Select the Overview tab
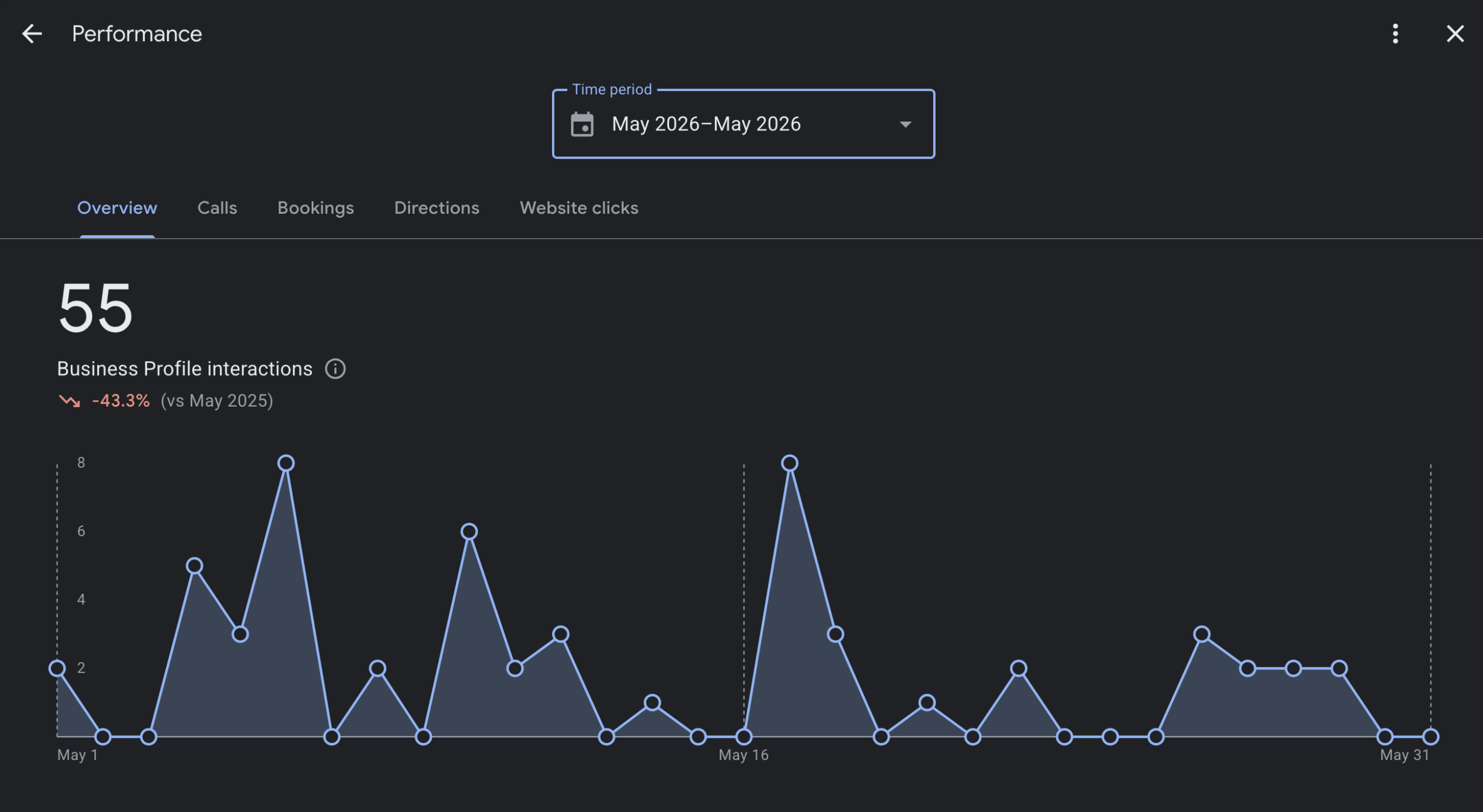Screen dimensions: 1483x812 117,207
